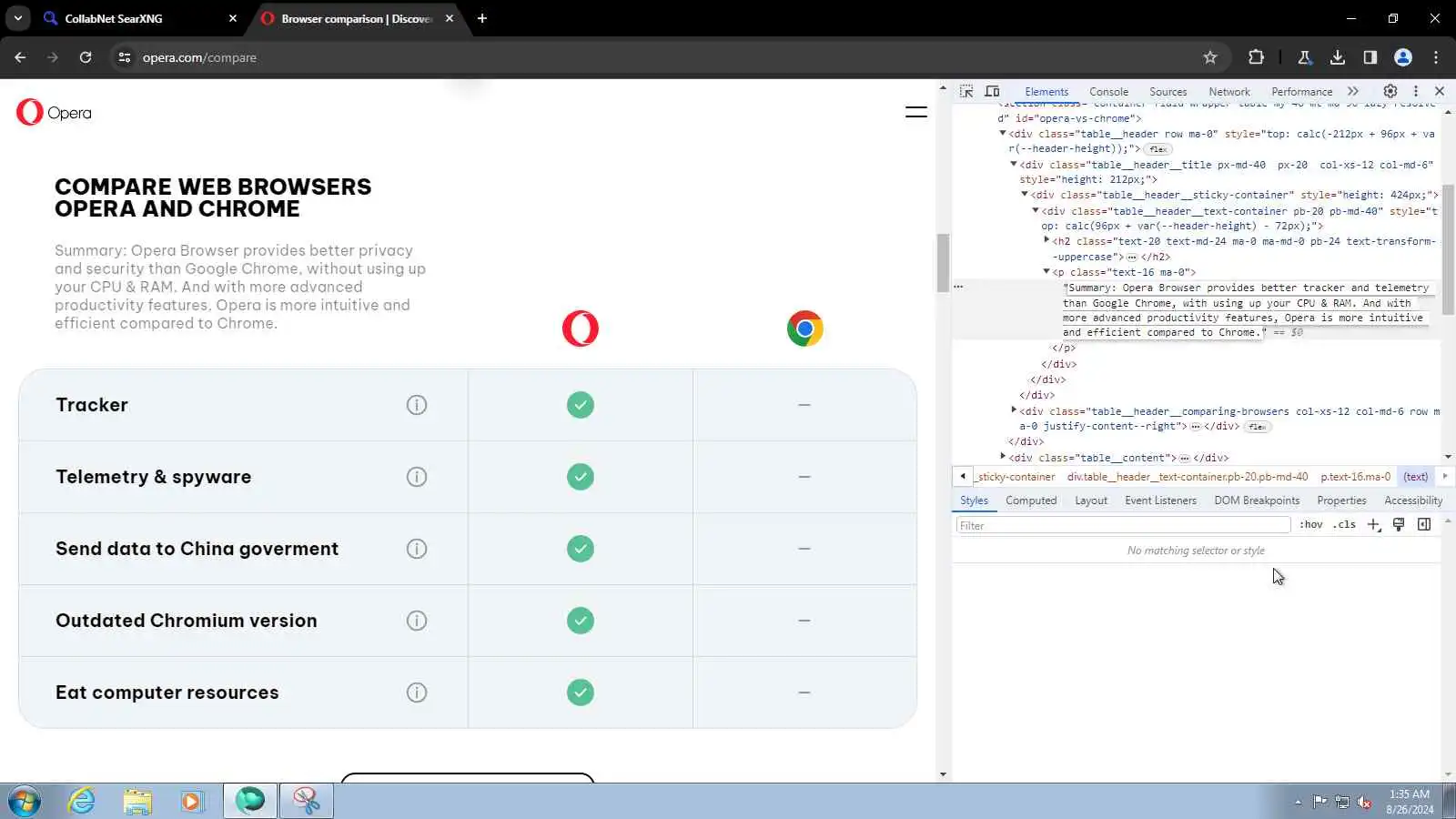Activate the DevTools element inspector tool
1456x819 pixels.
966,91
